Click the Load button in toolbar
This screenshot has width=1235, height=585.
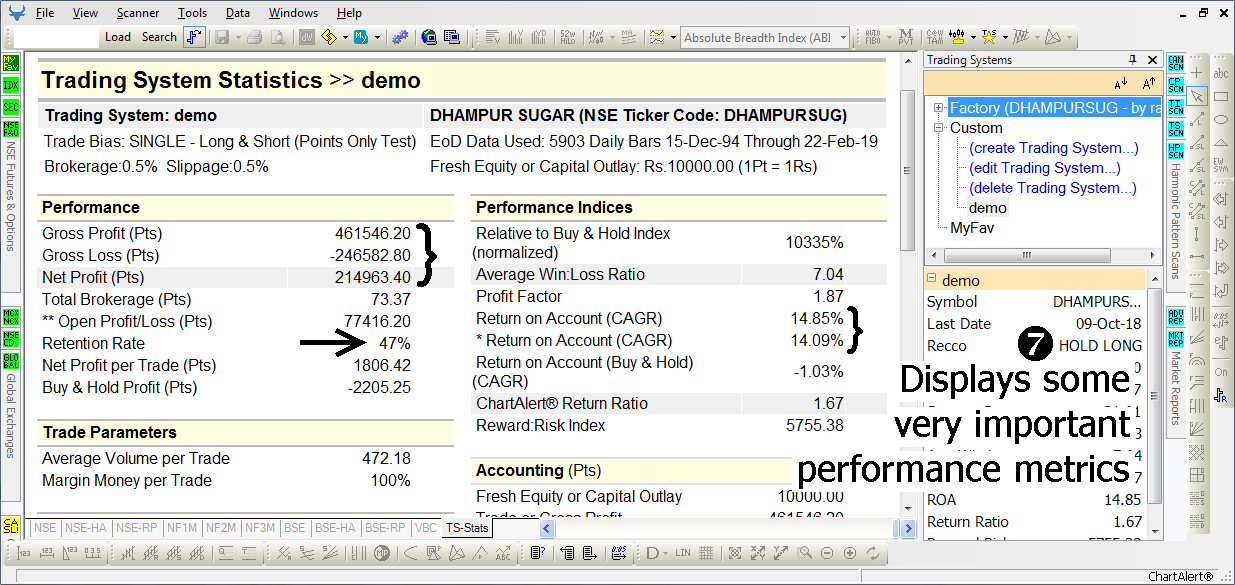pyautogui.click(x=118, y=37)
